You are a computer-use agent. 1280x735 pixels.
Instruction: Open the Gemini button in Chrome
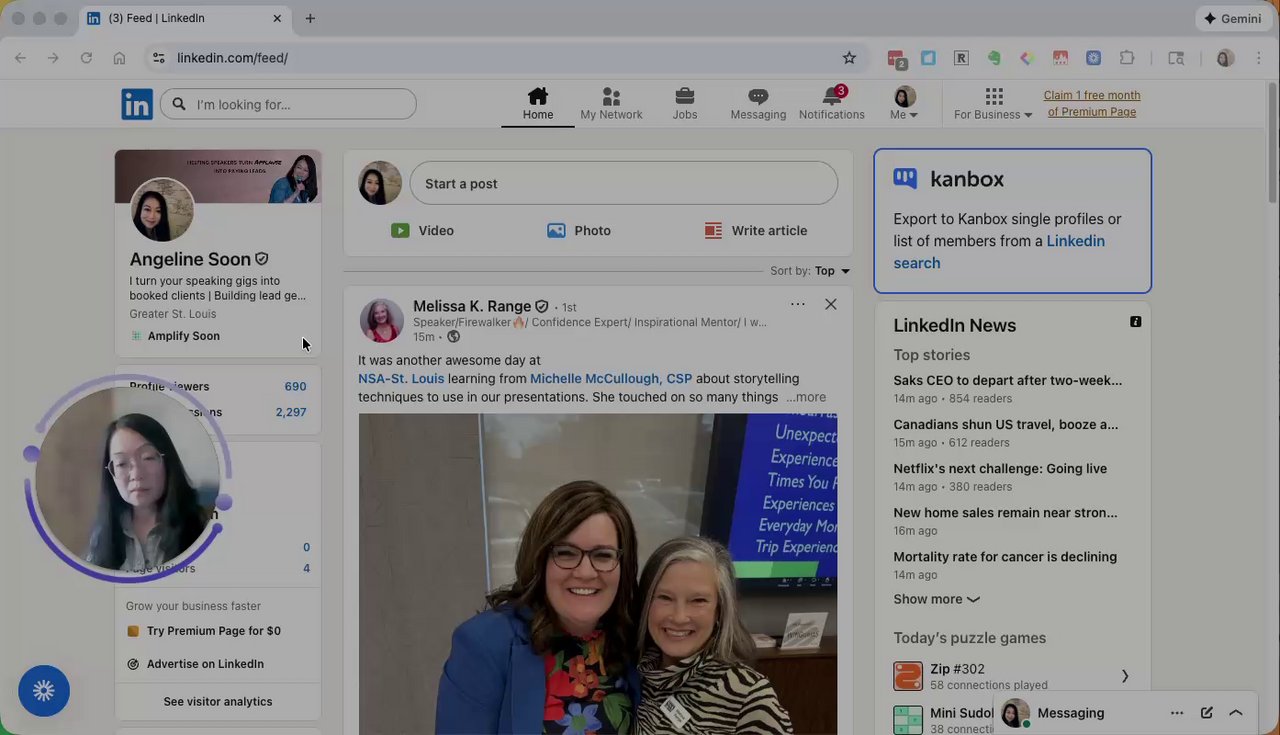point(1232,19)
